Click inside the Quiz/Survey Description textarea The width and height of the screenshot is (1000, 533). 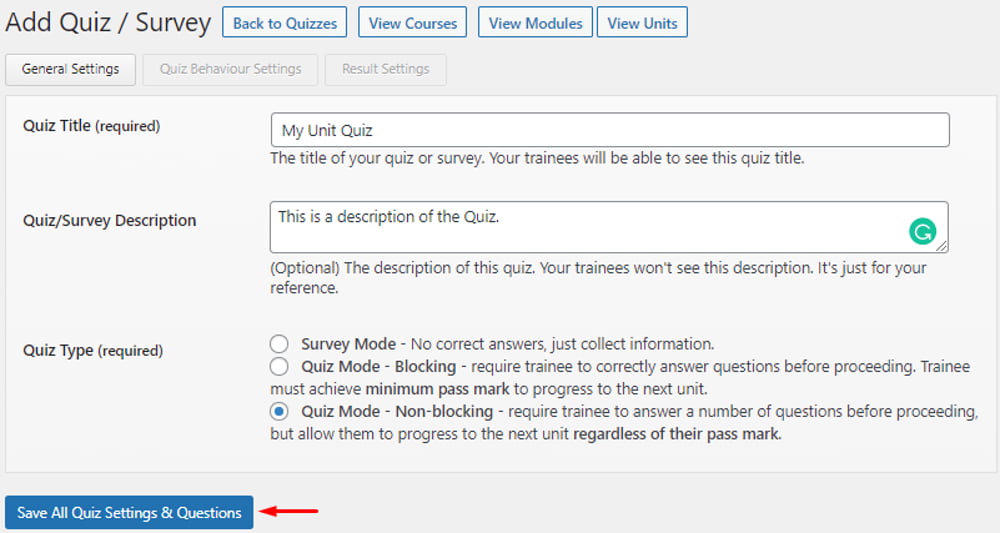point(590,227)
